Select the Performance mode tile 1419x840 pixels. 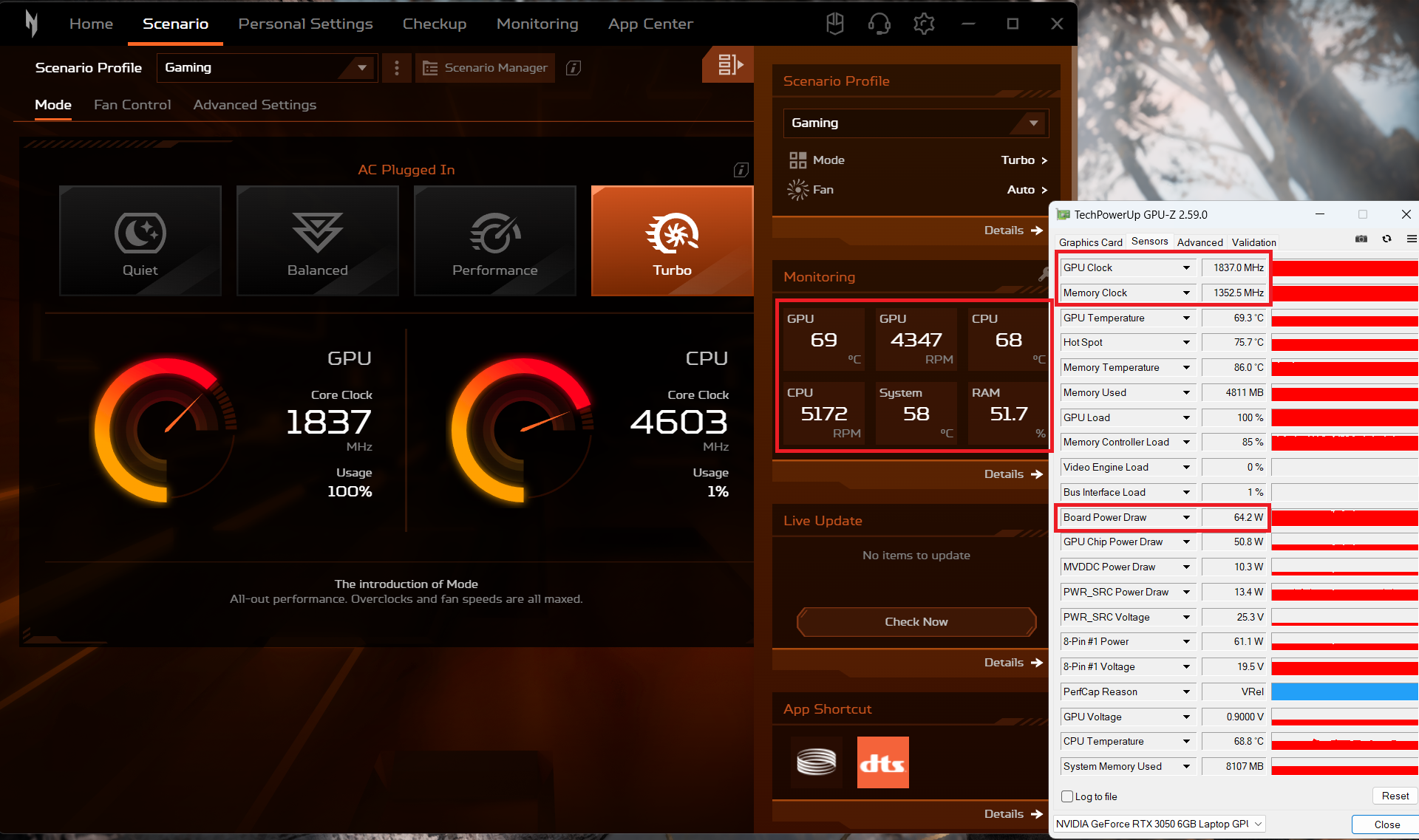(495, 241)
